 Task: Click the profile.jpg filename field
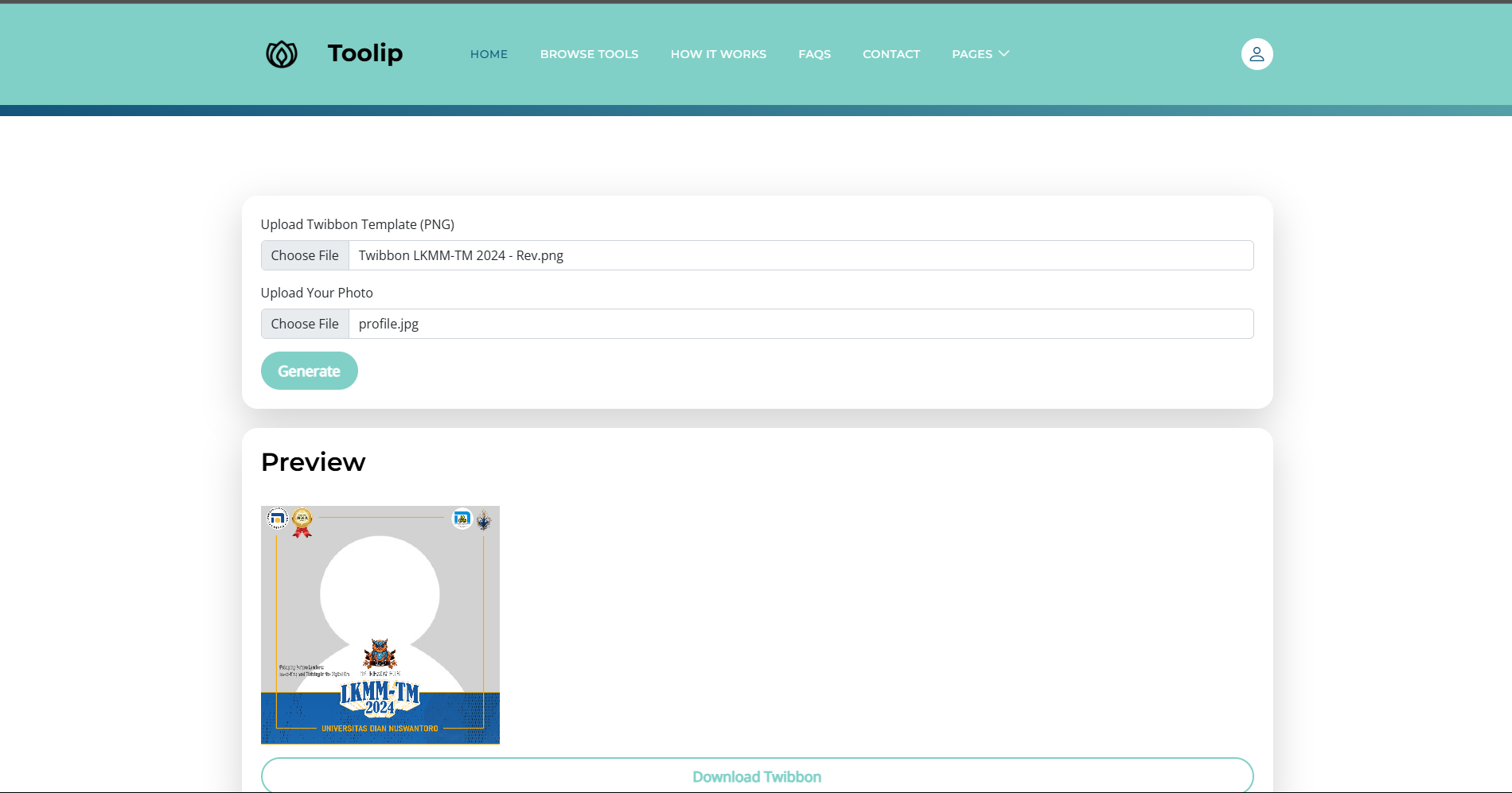800,324
